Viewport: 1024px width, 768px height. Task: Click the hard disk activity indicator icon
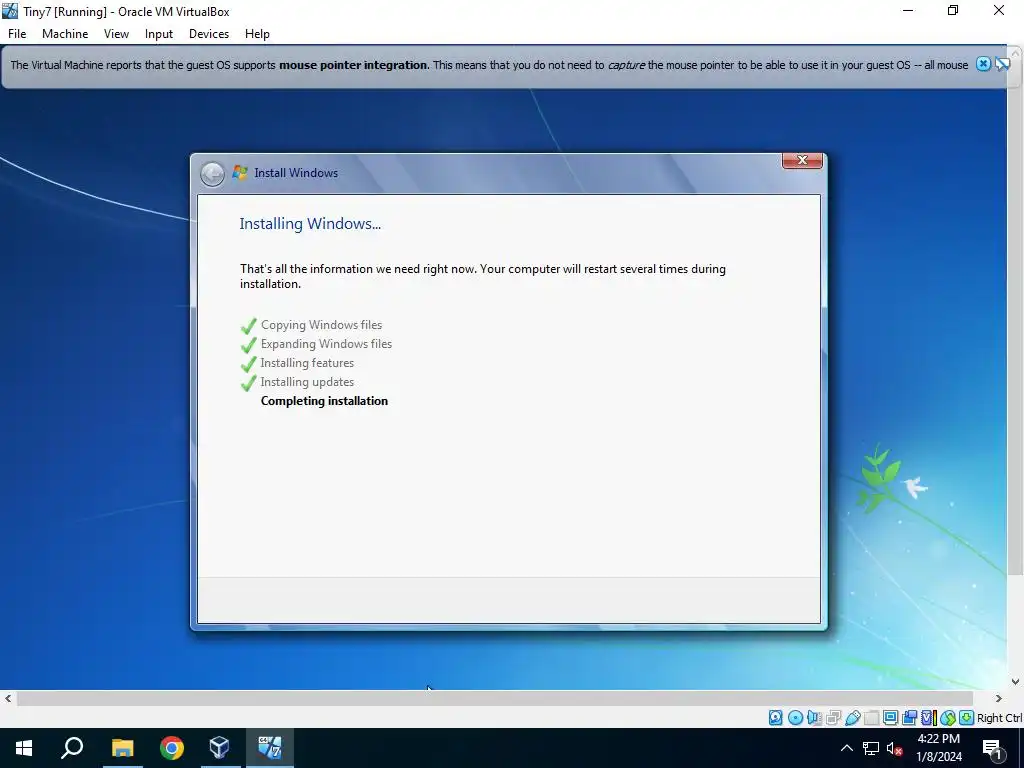(x=775, y=718)
